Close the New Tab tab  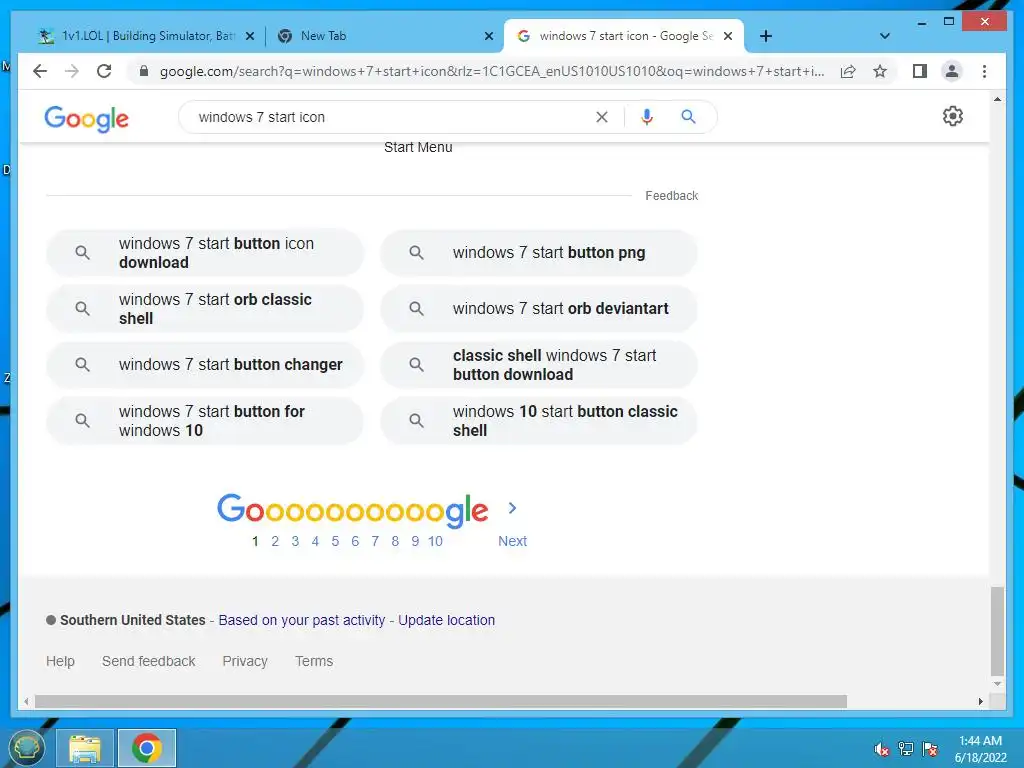point(488,36)
